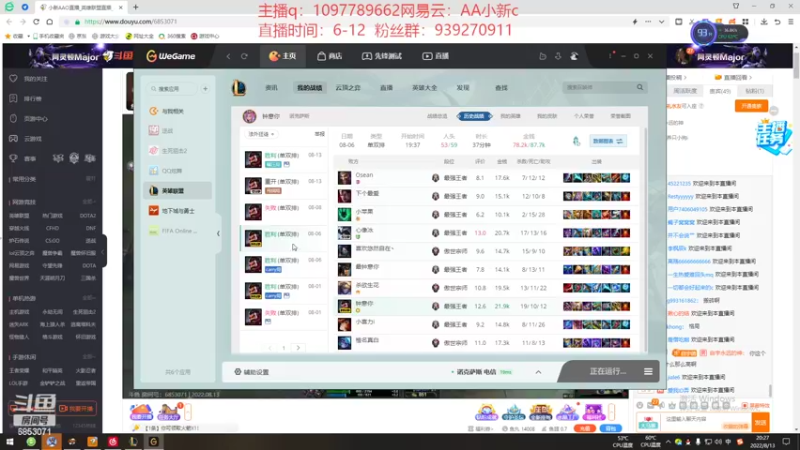Select the 08-08 失败 match entry
The width and height of the screenshot is (800, 450).
(x=284, y=212)
